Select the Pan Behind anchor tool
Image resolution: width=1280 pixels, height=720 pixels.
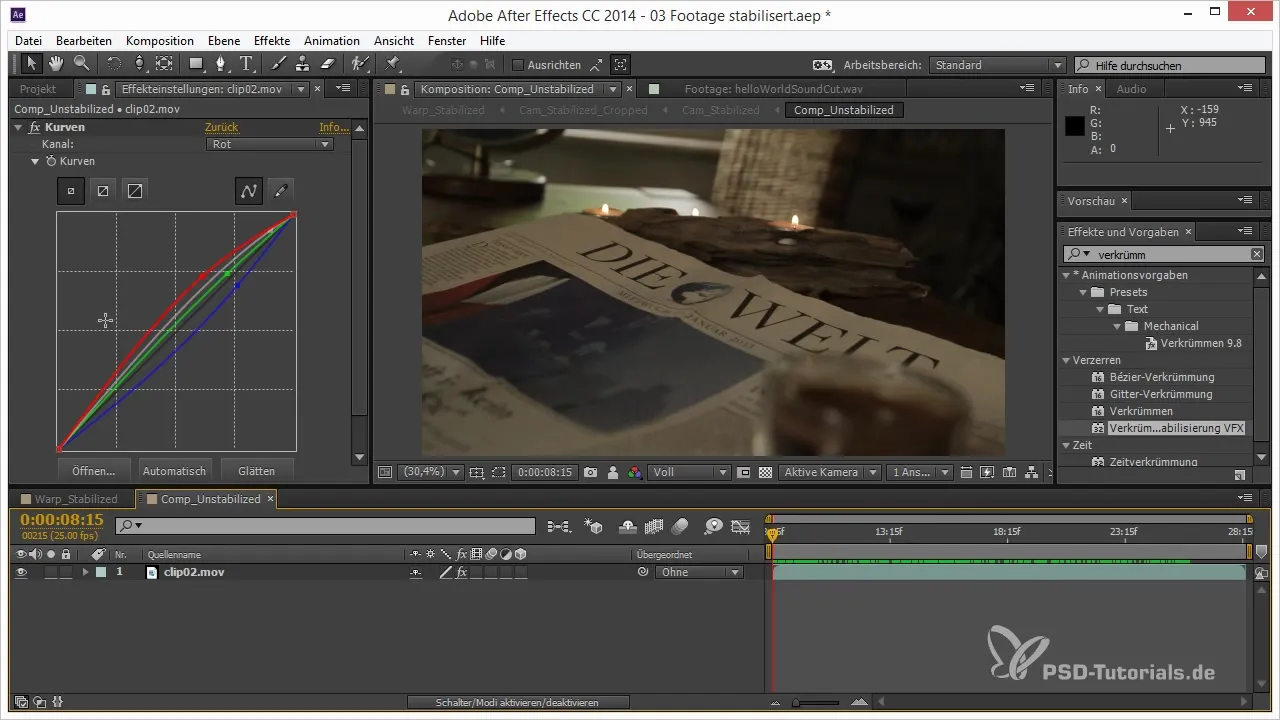tap(164, 64)
